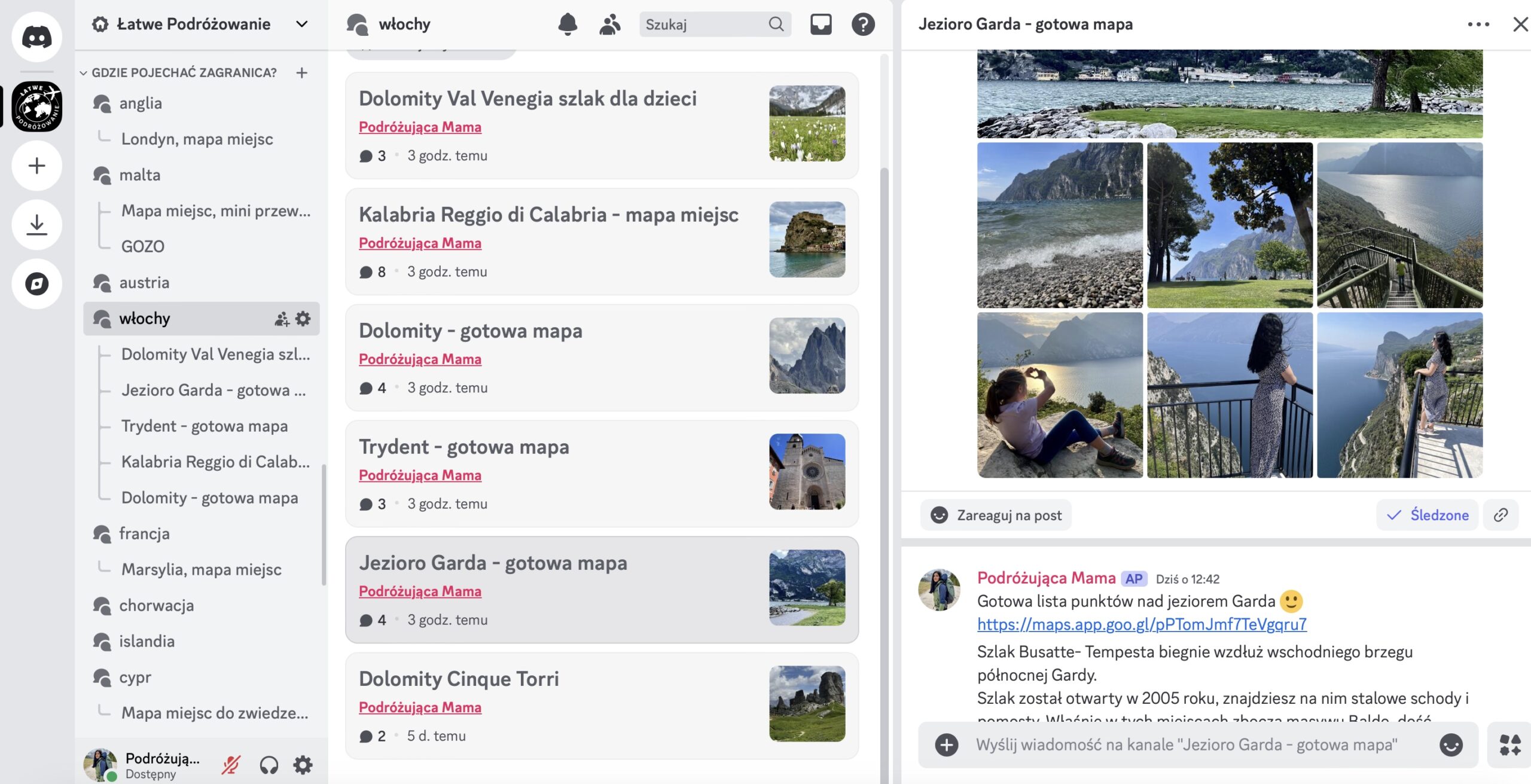Open more options for the post
Image resolution: width=1531 pixels, height=784 pixels.
[1478, 25]
